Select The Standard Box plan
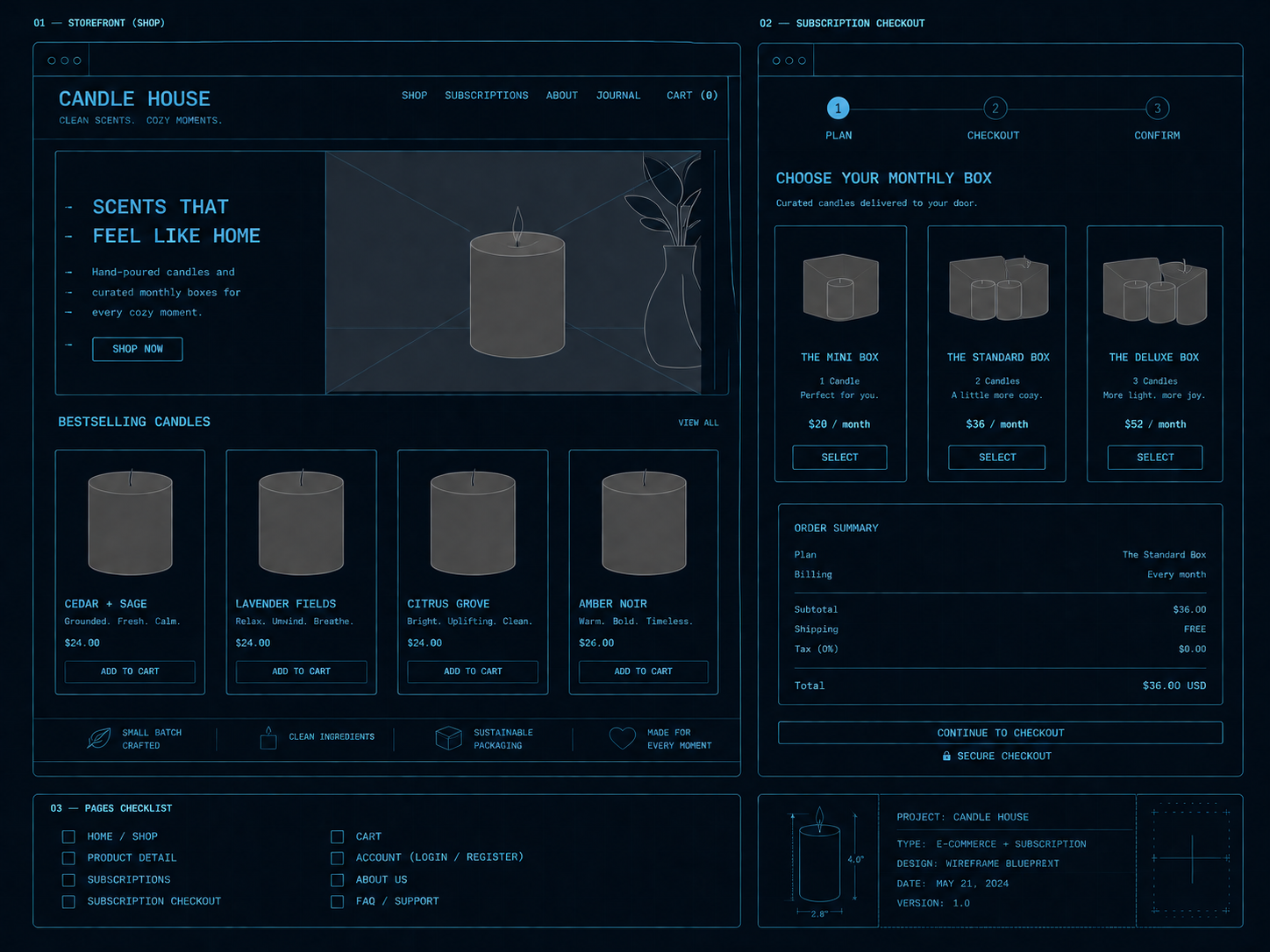 pyautogui.click(x=997, y=458)
